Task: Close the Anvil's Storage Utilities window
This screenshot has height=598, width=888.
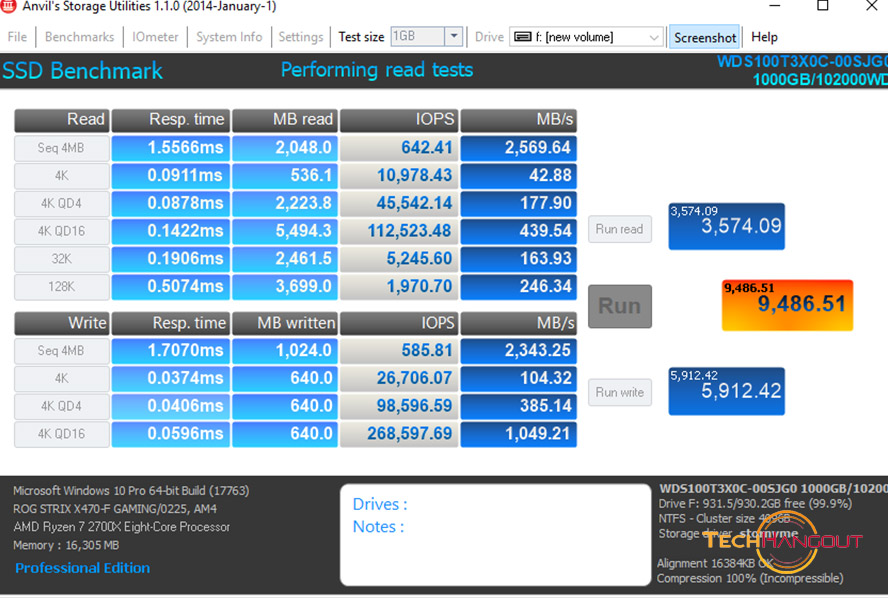Action: [872, 6]
